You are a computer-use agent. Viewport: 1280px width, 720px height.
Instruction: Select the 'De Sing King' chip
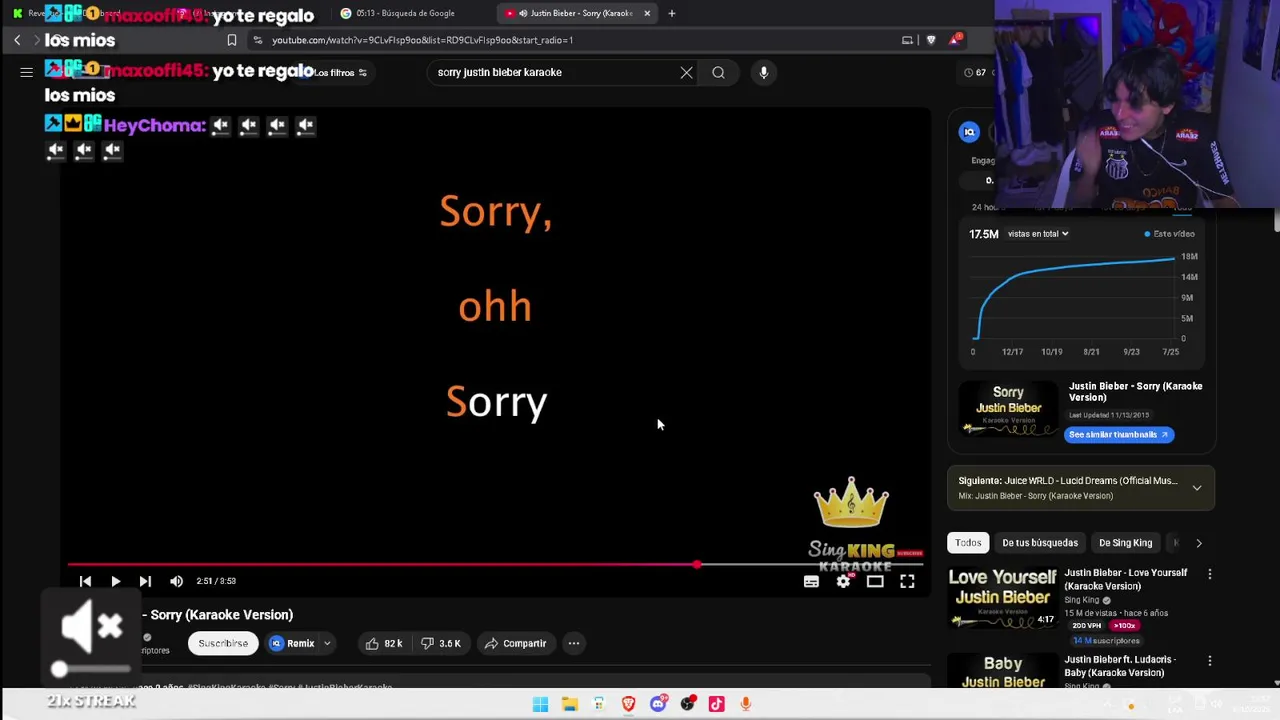coord(1125,543)
